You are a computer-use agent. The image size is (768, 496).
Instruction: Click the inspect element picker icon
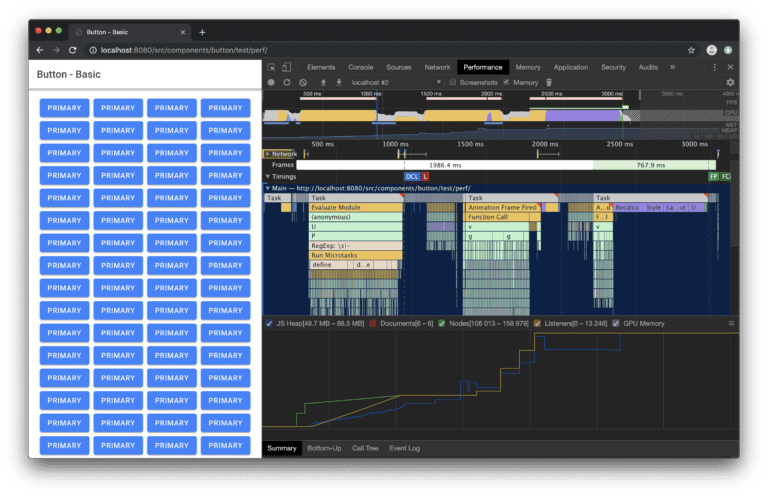point(271,68)
